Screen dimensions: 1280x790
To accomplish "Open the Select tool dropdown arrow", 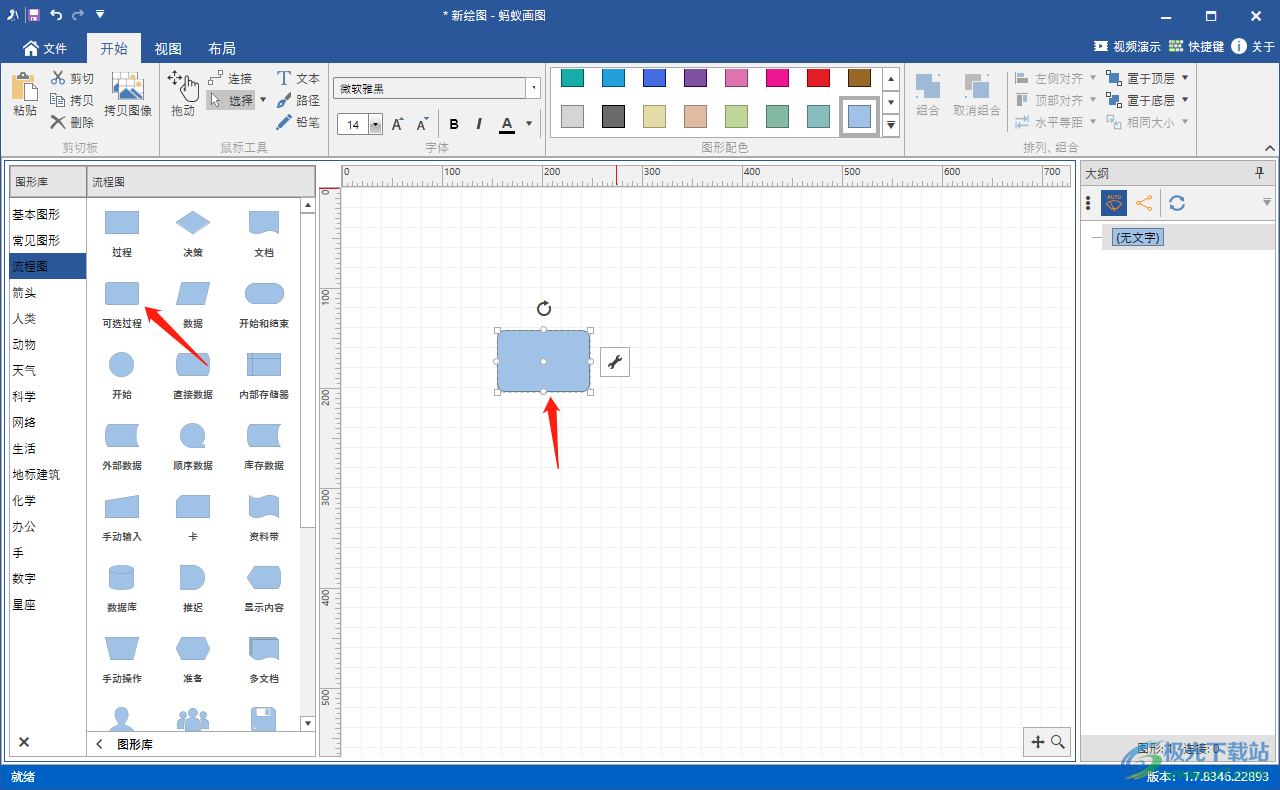I will pyautogui.click(x=263, y=100).
